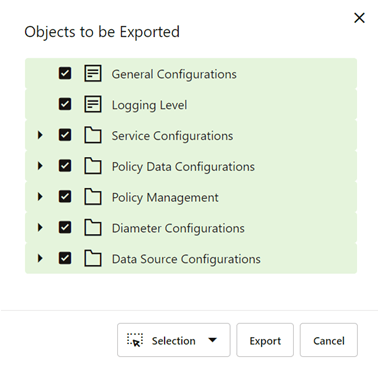Viewport: 379px width, 376px height.
Task: Close the Objects to be Exported dialog
Action: point(359,18)
